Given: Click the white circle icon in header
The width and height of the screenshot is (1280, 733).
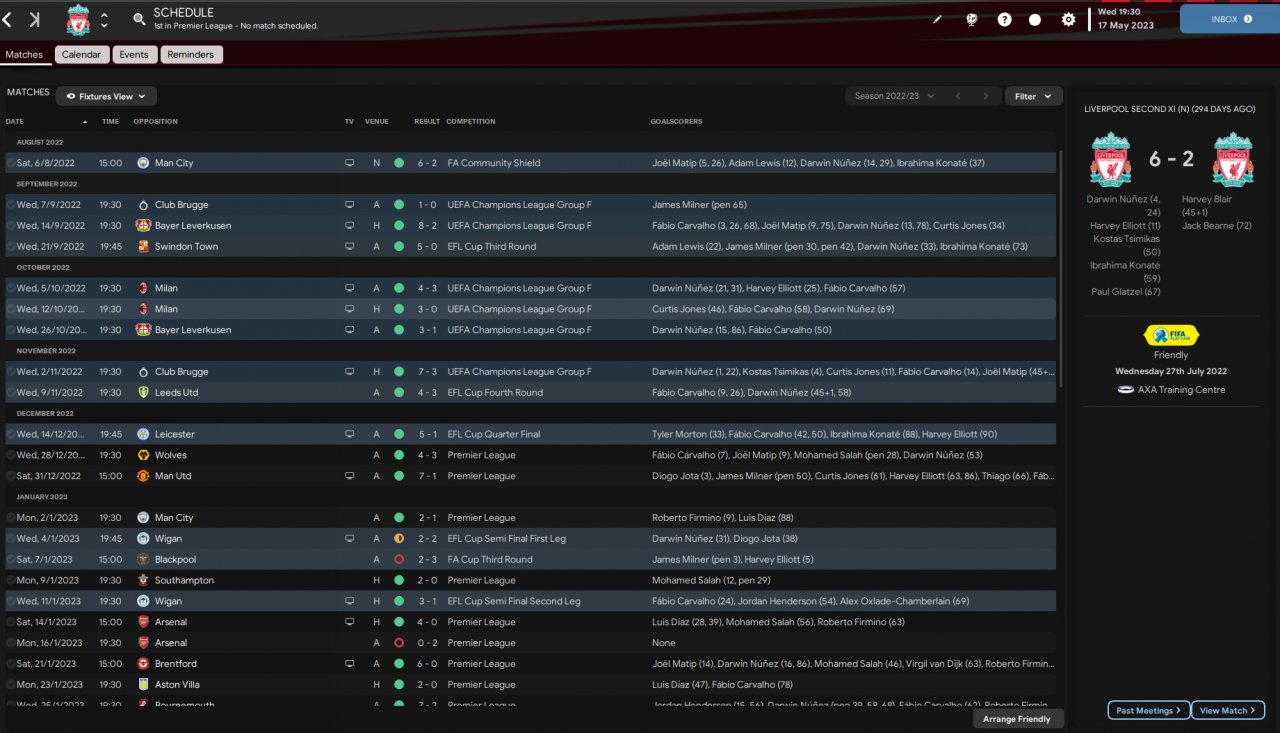Looking at the screenshot, I should tap(1035, 19).
